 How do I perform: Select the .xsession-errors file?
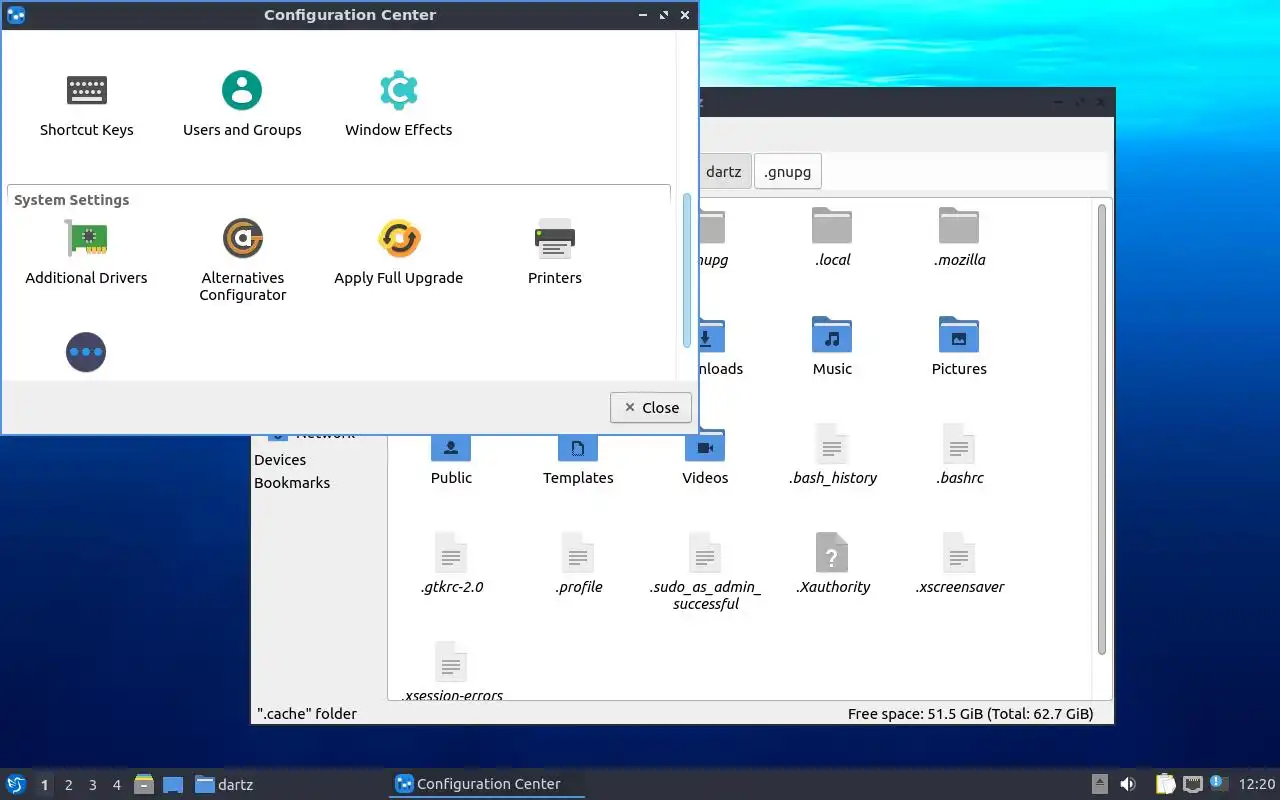click(x=451, y=672)
